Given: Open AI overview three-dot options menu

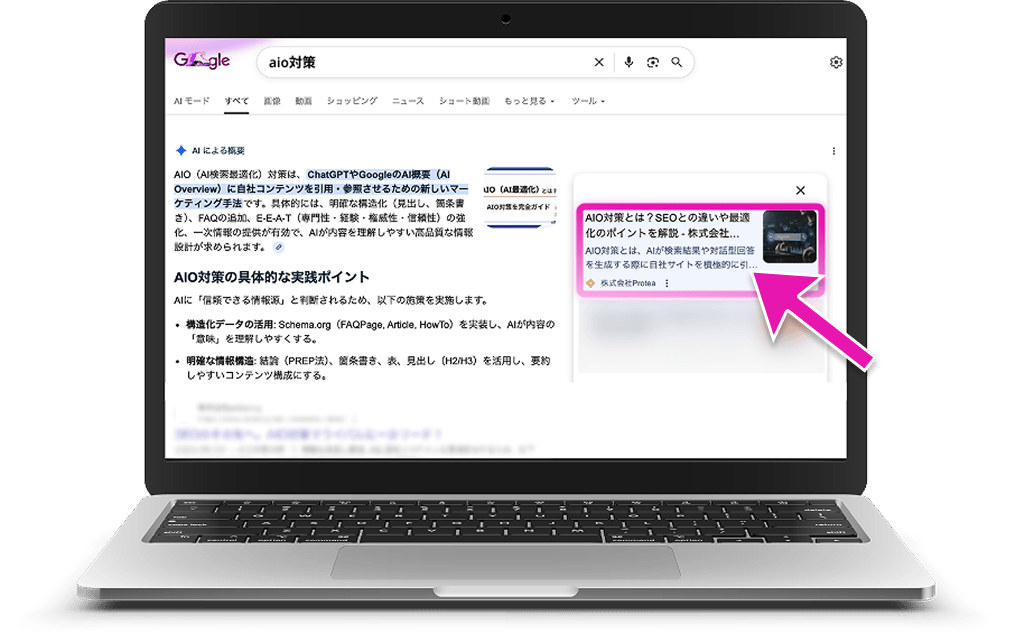Looking at the screenshot, I should click(834, 151).
